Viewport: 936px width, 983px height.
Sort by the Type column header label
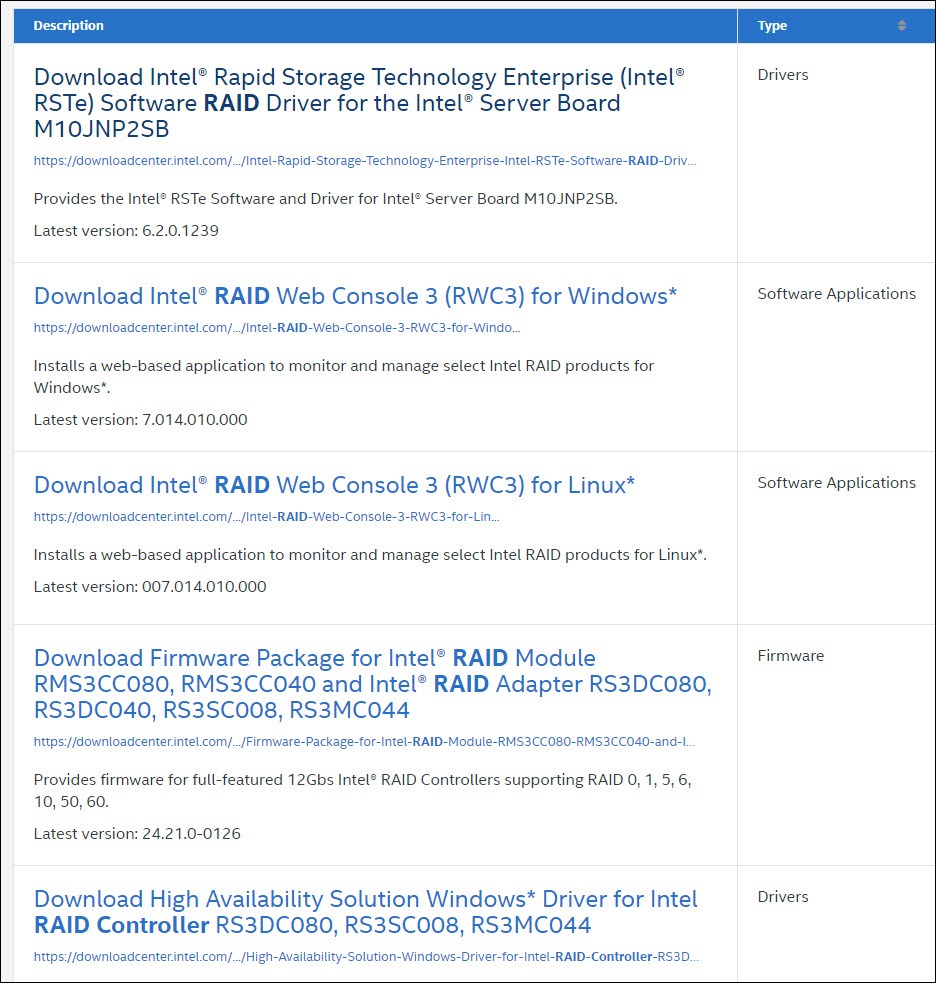click(x=772, y=26)
